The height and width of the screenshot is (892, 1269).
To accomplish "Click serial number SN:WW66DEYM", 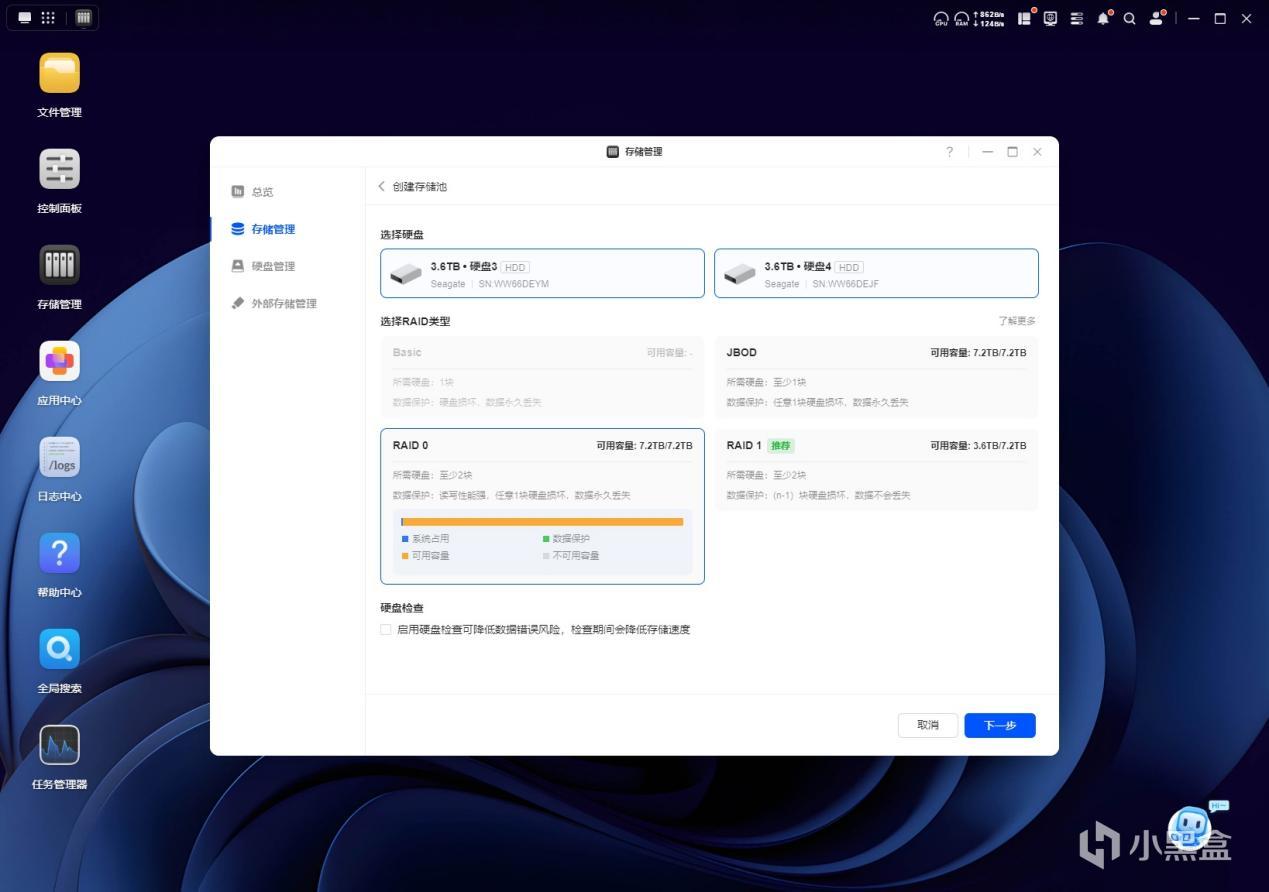I will pyautogui.click(x=513, y=284).
